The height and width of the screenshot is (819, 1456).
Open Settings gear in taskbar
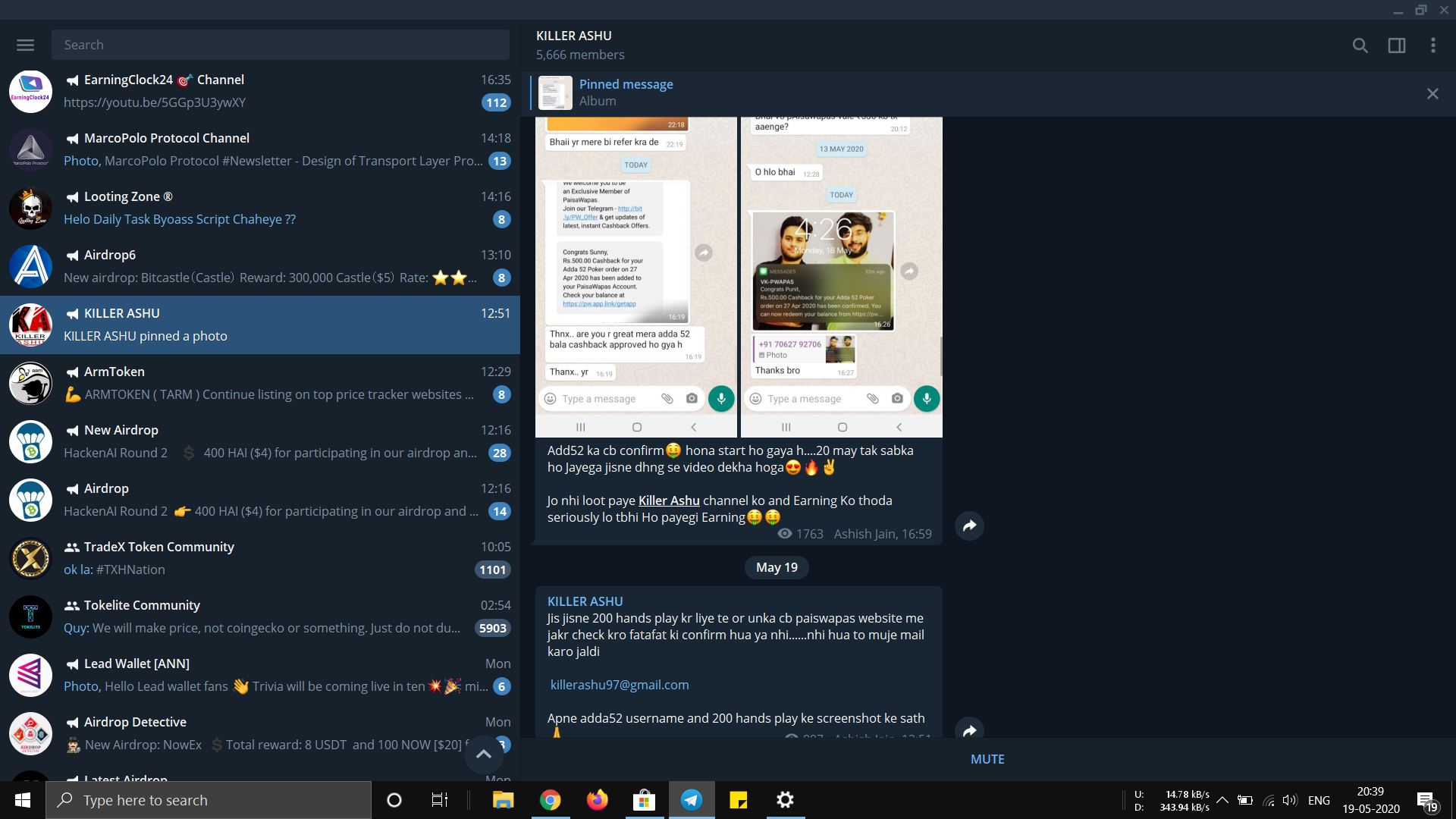point(785,800)
